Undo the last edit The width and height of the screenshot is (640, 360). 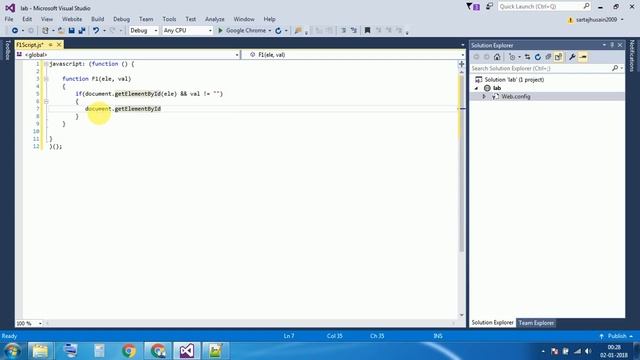96,31
